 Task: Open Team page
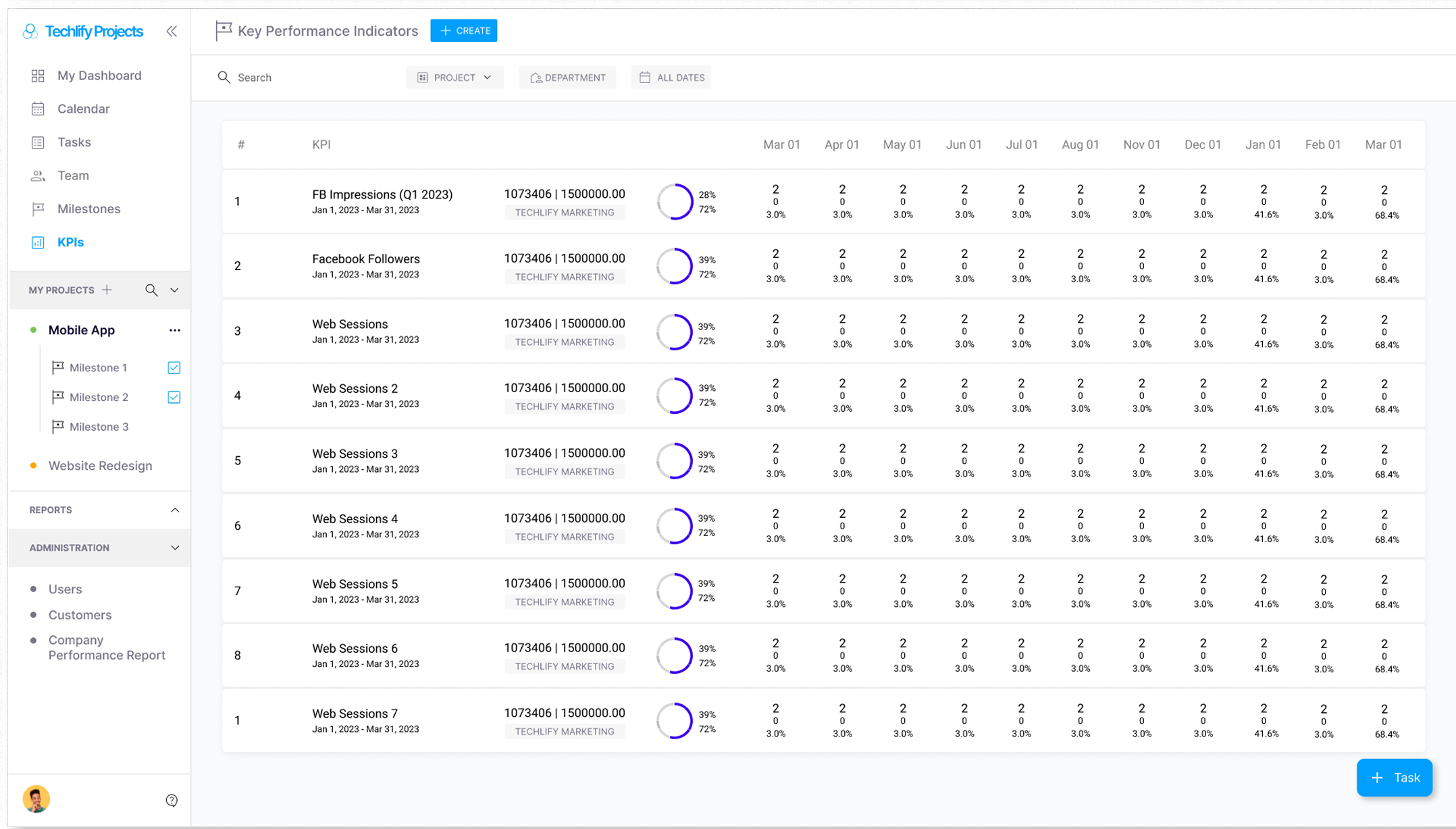tap(73, 176)
